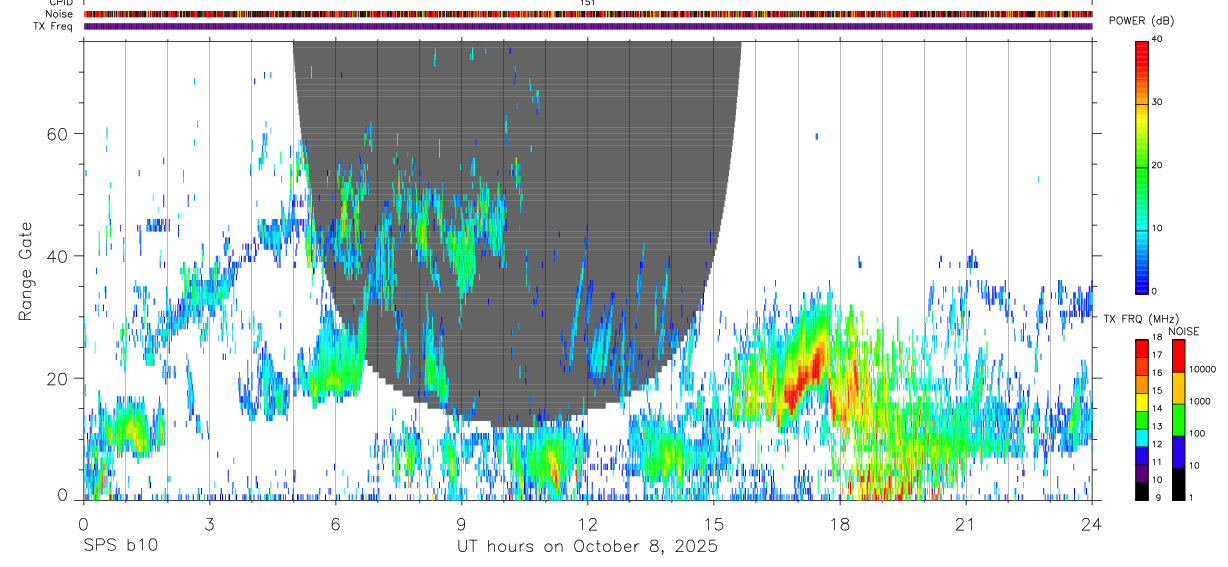The height and width of the screenshot is (567, 1228).
Task: Pick the blue 10-100 NOISE swatch
Action: point(1178,452)
